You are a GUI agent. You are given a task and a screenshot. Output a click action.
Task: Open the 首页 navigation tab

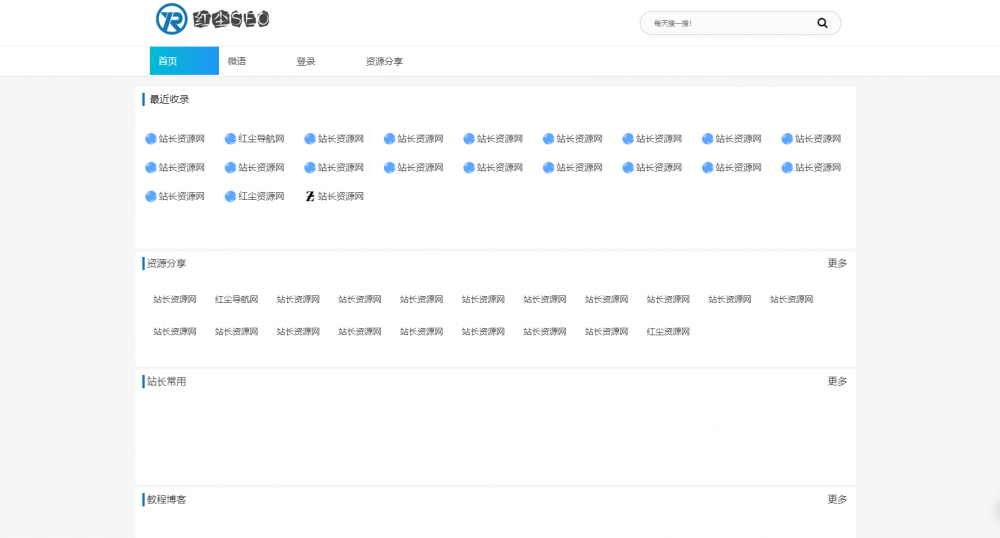tap(168, 61)
